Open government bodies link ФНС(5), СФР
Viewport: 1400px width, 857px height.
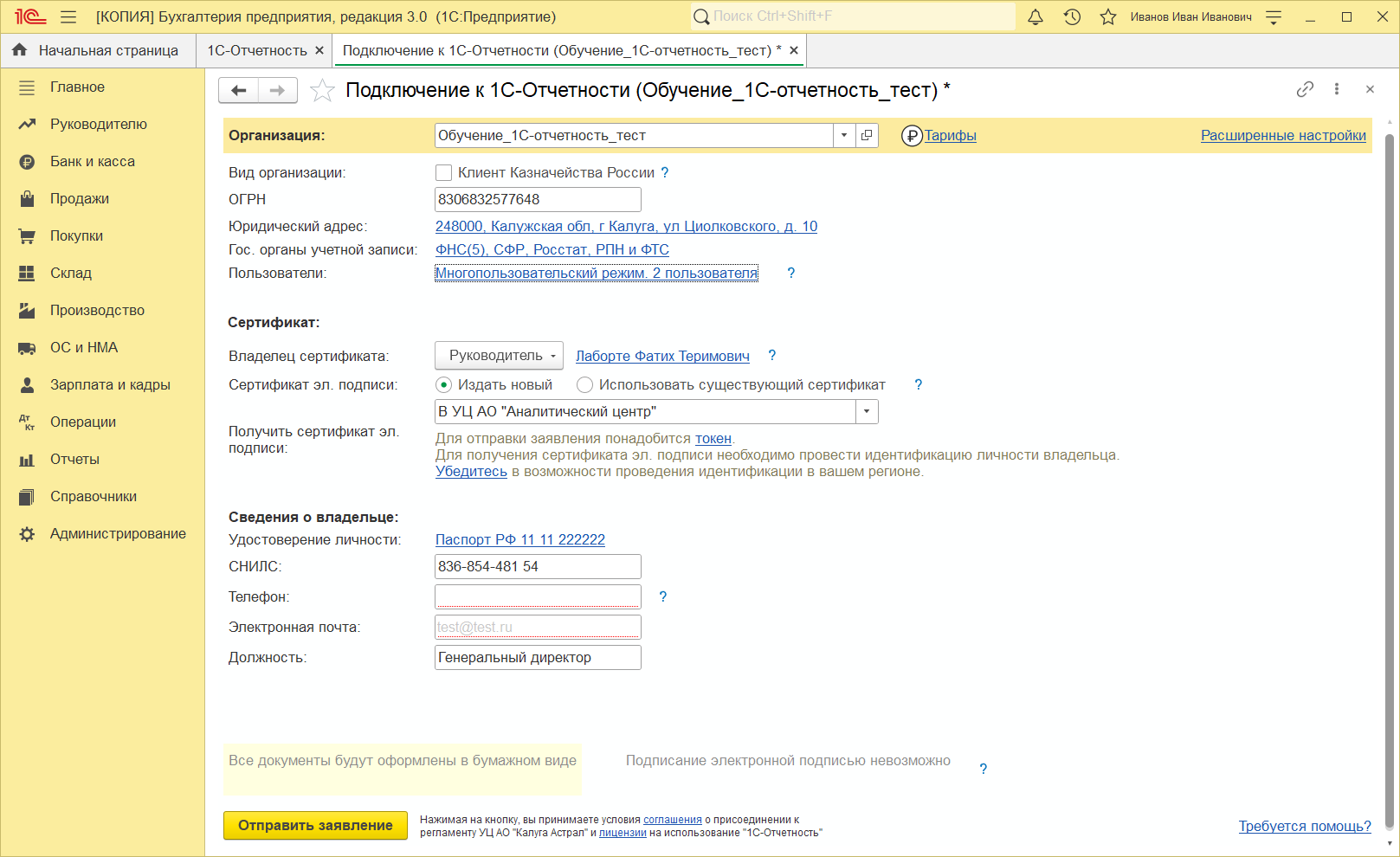(552, 250)
